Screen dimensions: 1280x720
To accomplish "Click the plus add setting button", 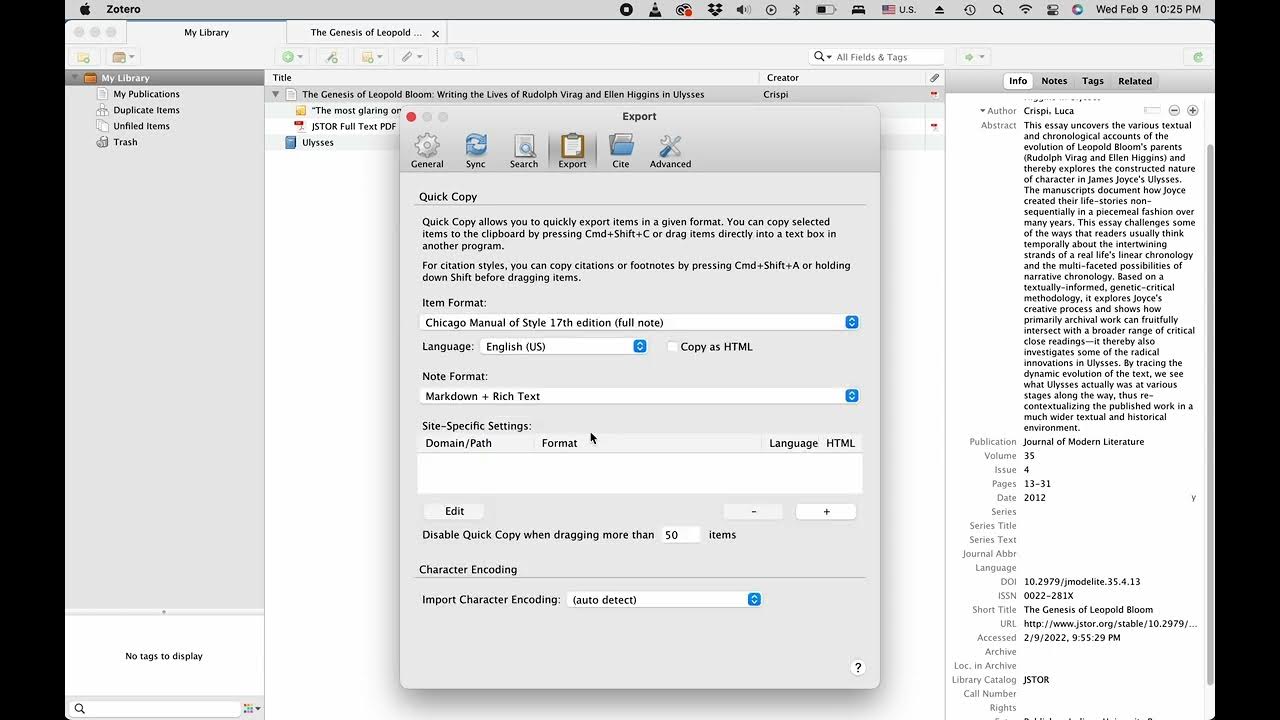I will pyautogui.click(x=826, y=511).
